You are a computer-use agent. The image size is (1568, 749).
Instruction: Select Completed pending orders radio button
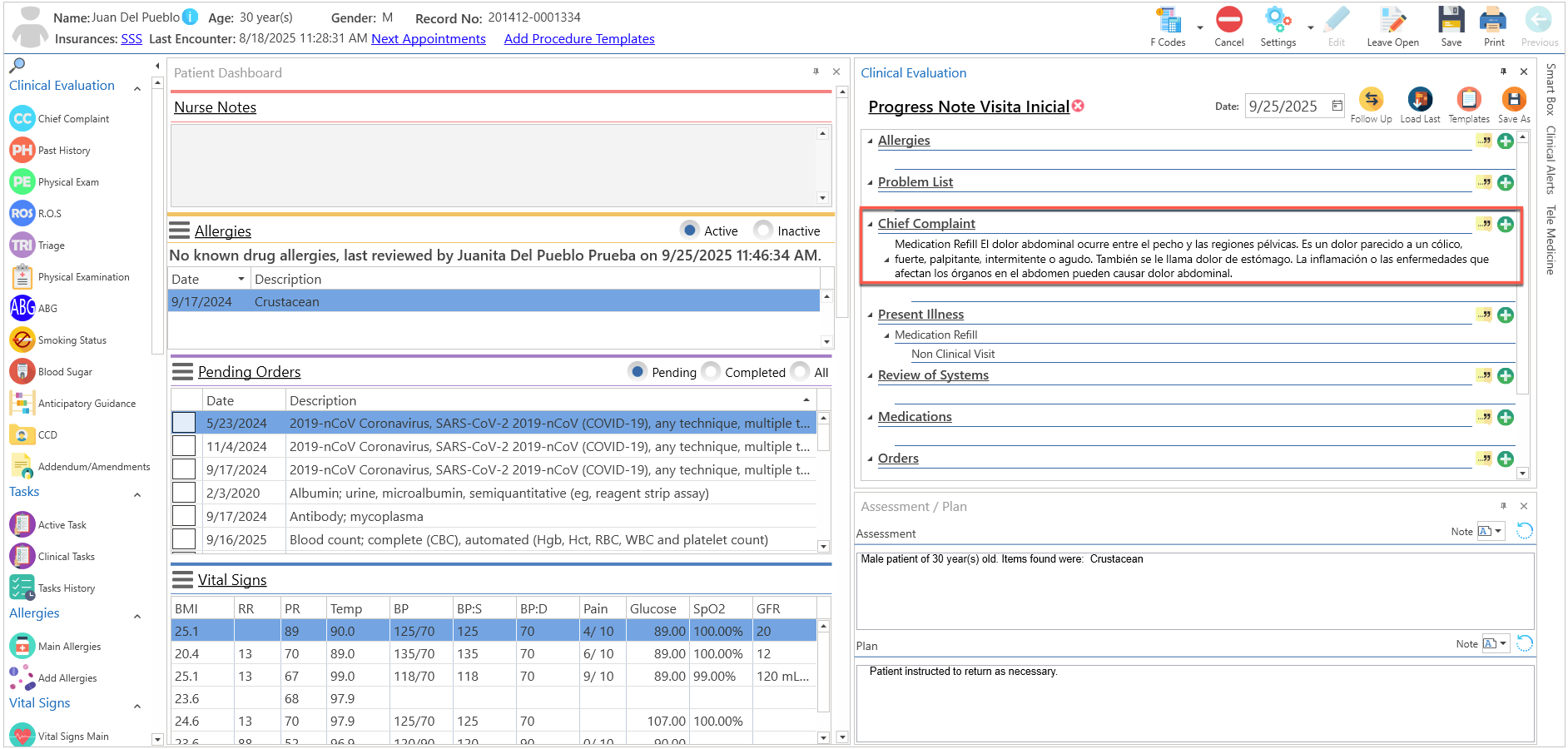click(711, 371)
